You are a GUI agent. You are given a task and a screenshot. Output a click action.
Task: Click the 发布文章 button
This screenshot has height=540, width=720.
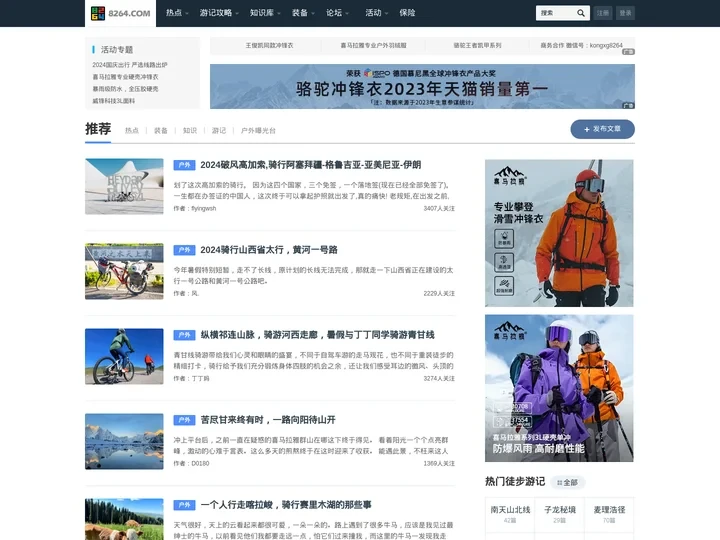[602, 129]
